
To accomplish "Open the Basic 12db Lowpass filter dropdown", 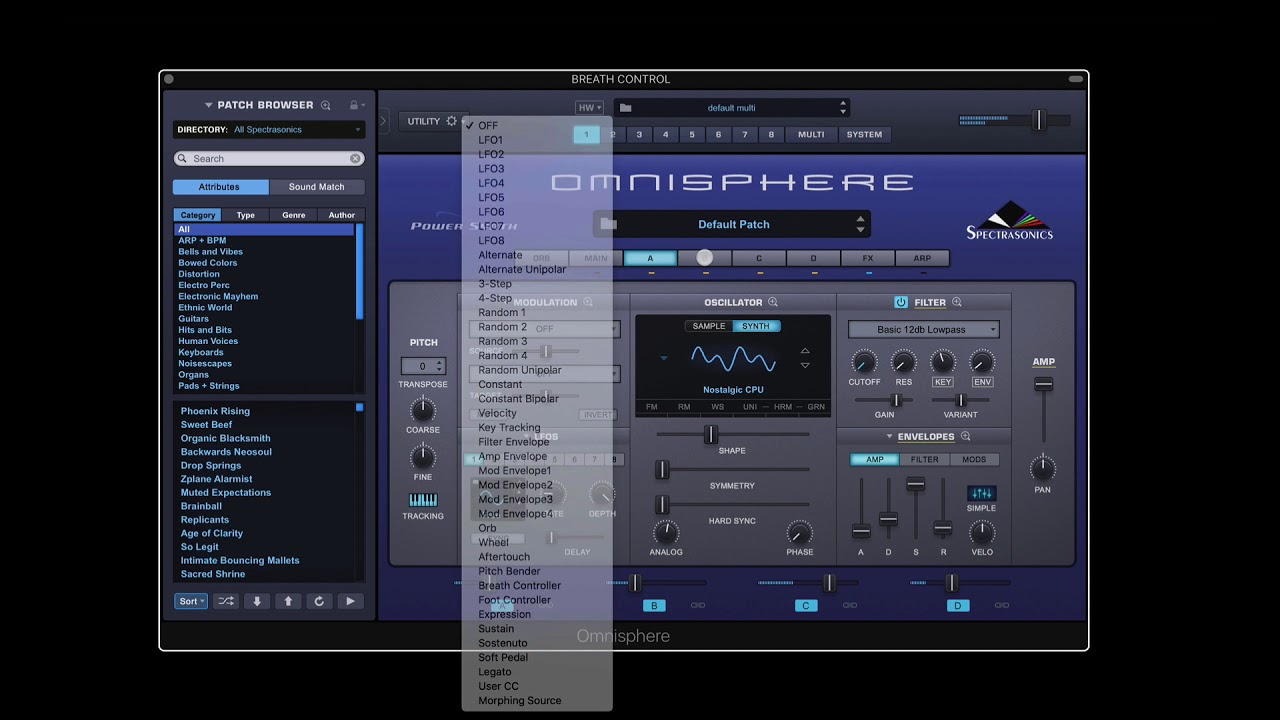I will (923, 329).
